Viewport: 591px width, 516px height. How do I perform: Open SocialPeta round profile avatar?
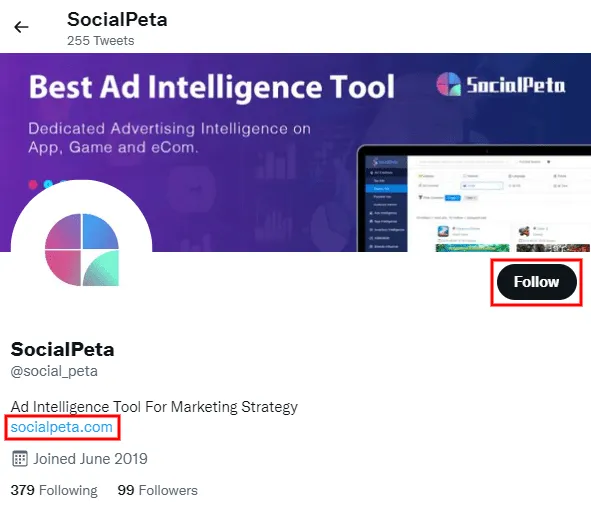pos(82,250)
